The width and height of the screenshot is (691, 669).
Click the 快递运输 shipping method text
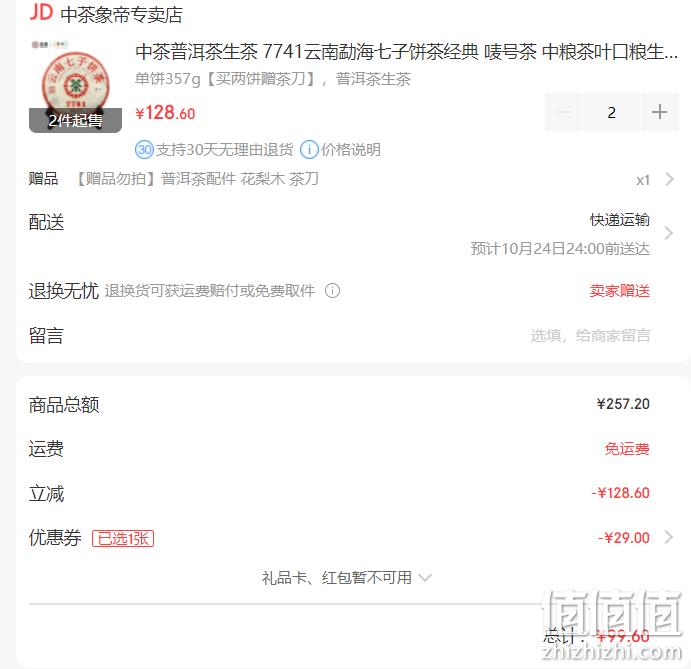point(620,219)
